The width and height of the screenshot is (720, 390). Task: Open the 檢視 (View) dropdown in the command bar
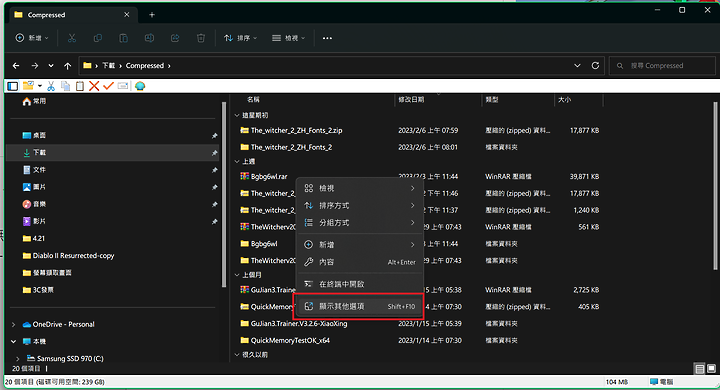tap(288, 38)
